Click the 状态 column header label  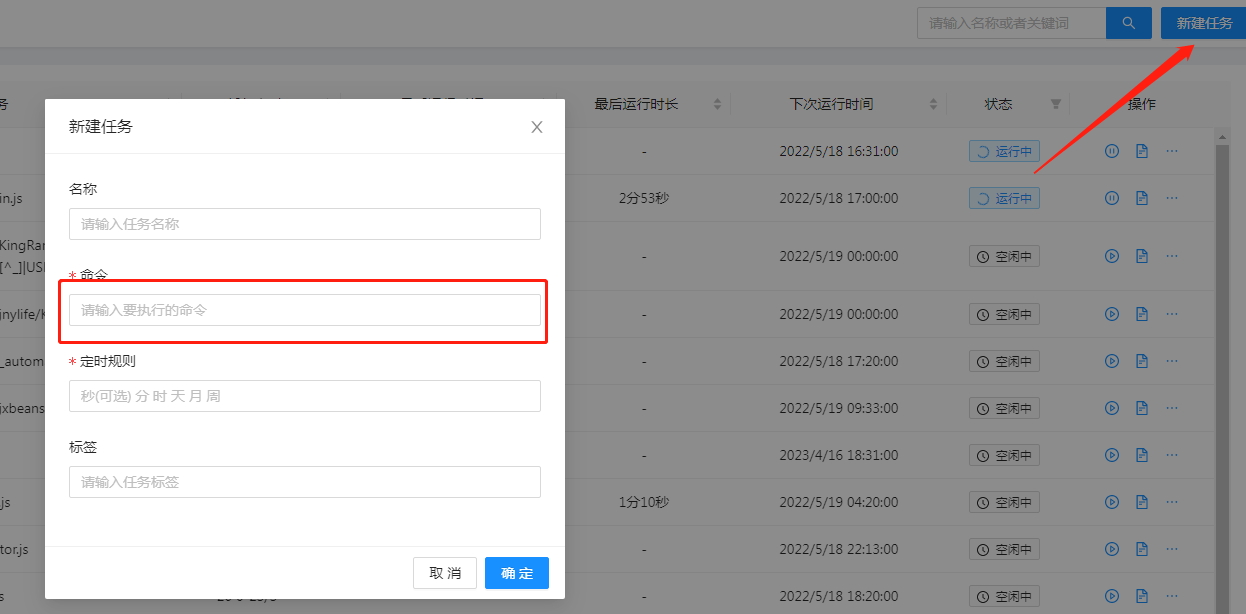tap(999, 104)
